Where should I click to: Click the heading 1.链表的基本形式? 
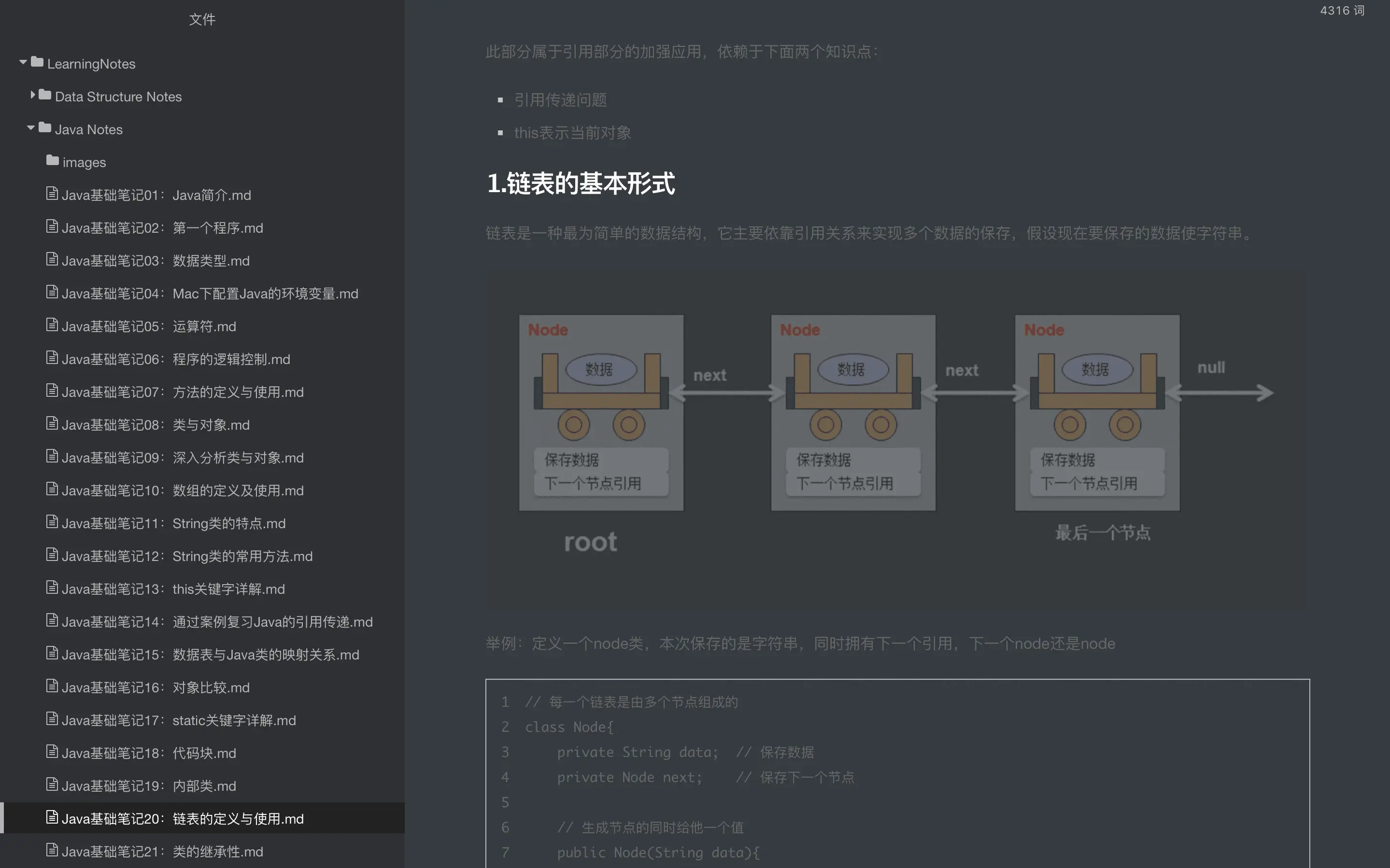coord(581,184)
